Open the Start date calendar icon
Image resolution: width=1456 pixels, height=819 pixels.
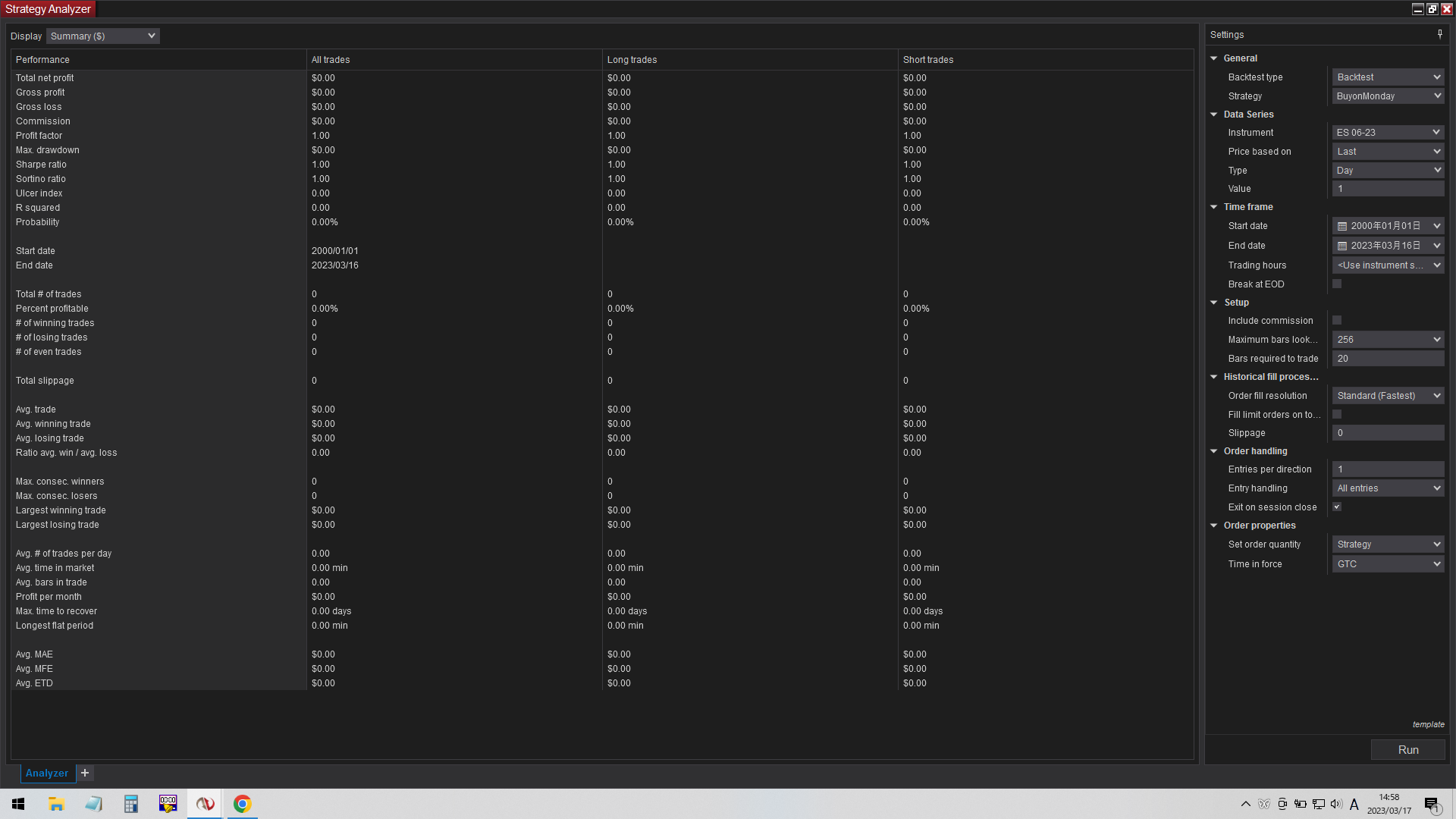point(1342,226)
